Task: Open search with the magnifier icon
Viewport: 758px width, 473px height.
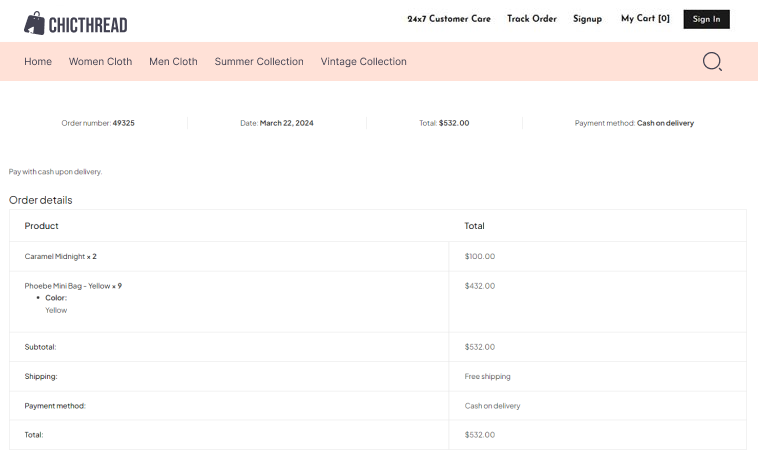Action: click(712, 62)
